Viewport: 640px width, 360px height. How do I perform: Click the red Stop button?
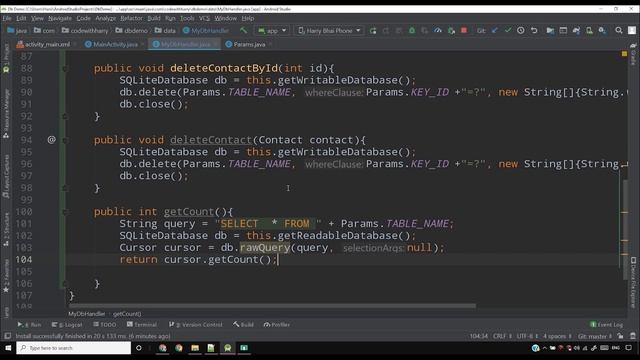click(x=464, y=31)
